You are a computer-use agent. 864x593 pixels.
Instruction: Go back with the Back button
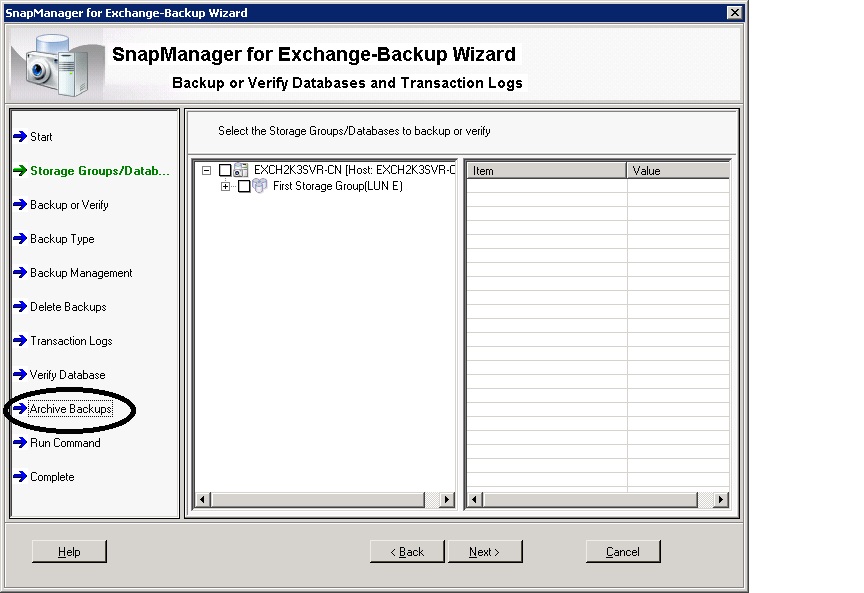click(x=407, y=551)
